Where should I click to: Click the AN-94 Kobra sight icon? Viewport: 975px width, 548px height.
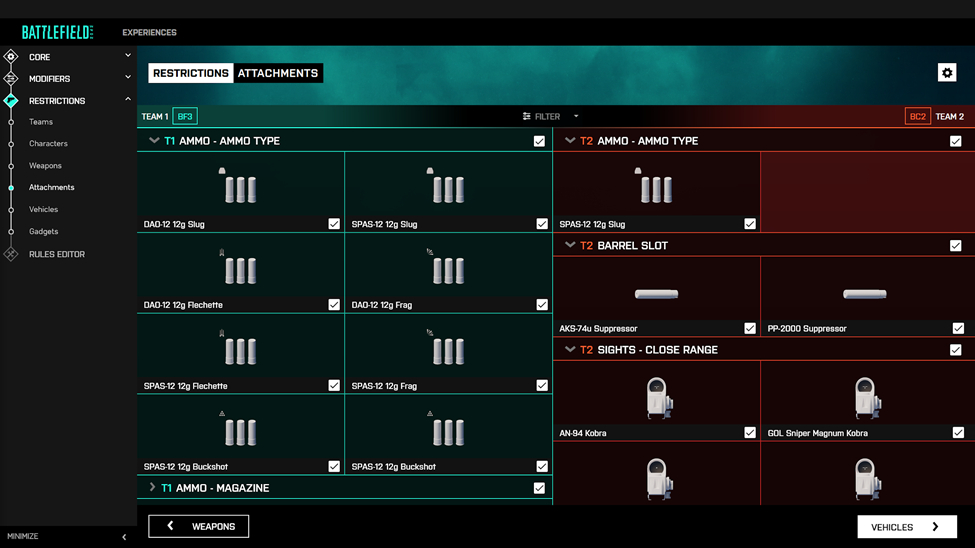point(657,398)
